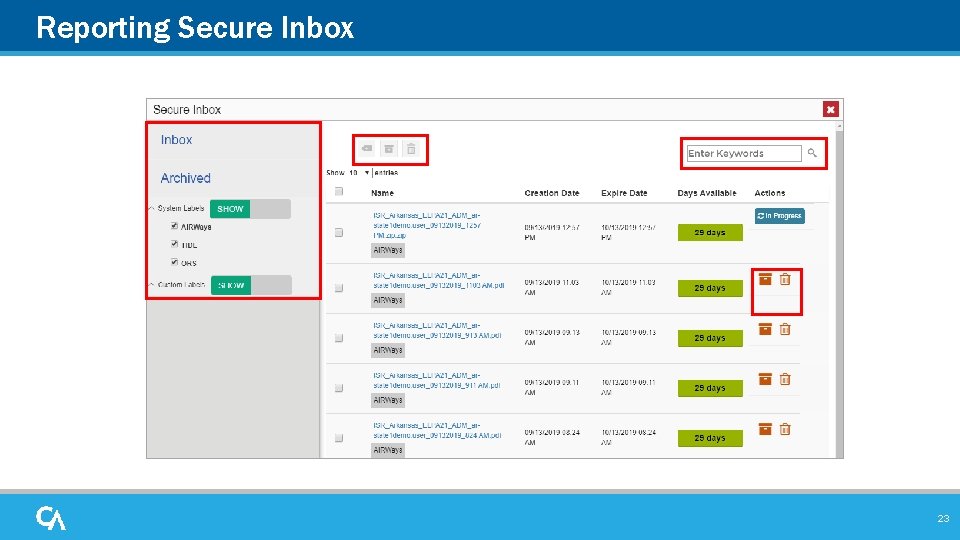The image size is (960, 540).
Task: Archive the 9:13 AM pdf report
Action: (765, 329)
